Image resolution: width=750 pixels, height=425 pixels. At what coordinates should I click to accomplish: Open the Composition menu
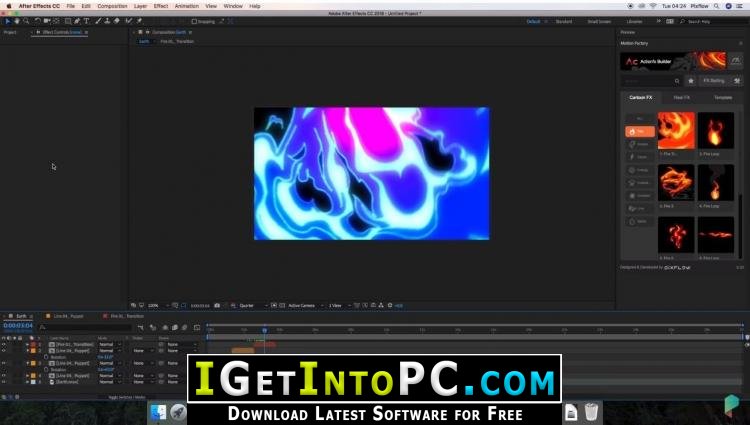tap(112, 6)
